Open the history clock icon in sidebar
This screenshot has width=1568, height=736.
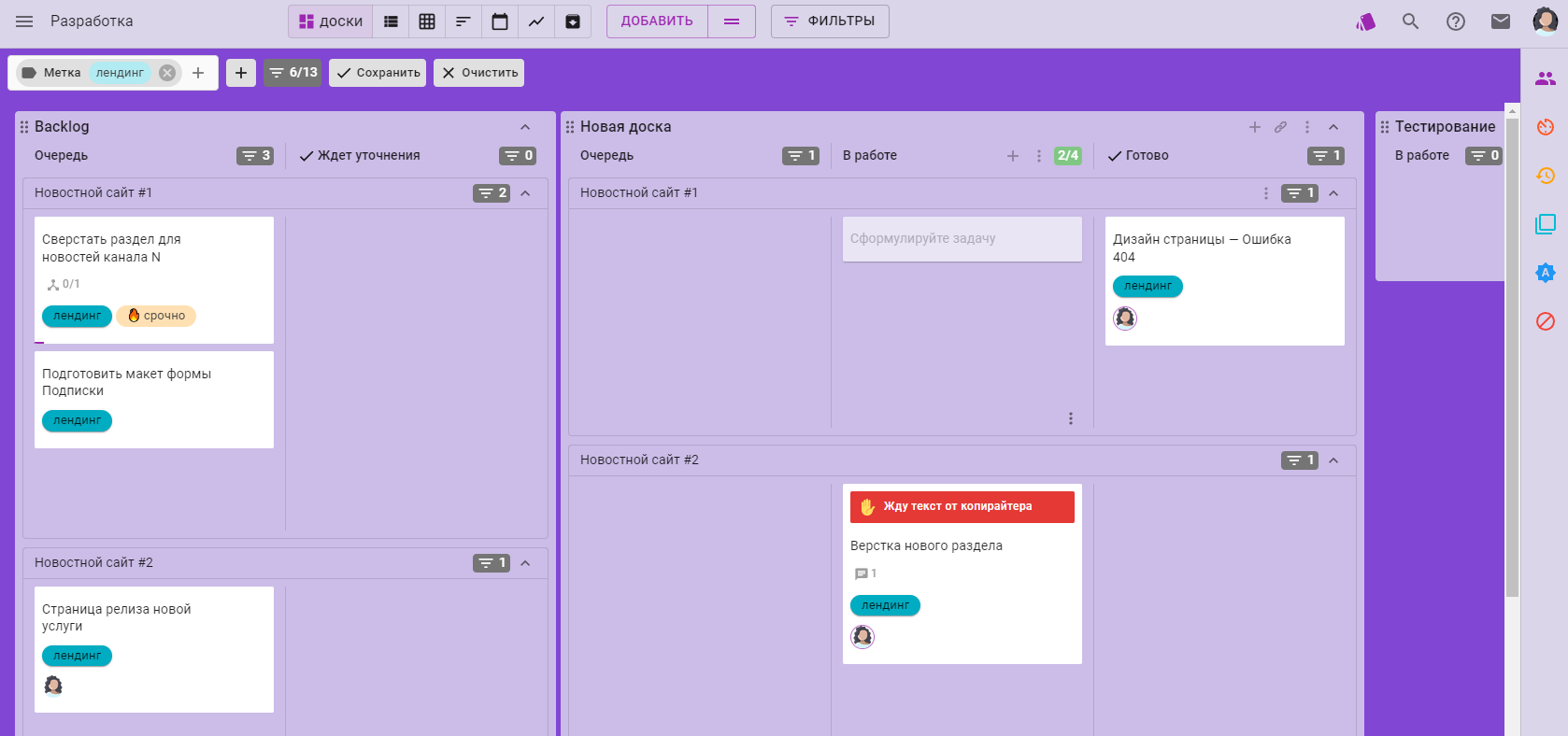coord(1546,176)
